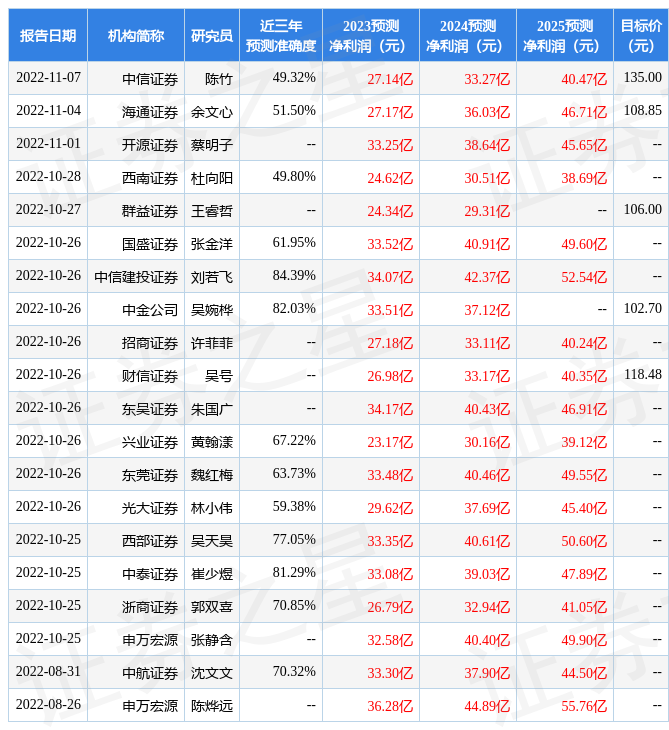Click target price 108.85
Image resolution: width=669 pixels, height=730 pixels.
642,111
